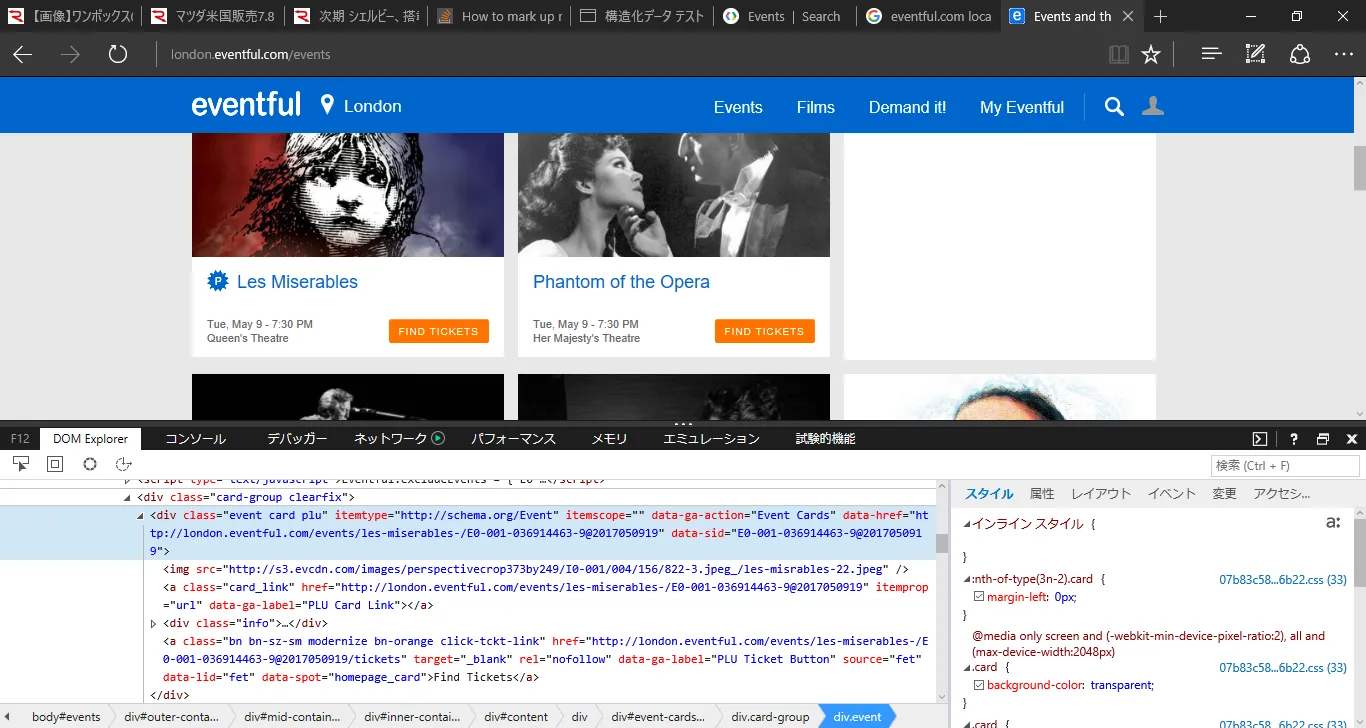Open the Events nav link
1366x728 pixels.
tap(738, 107)
